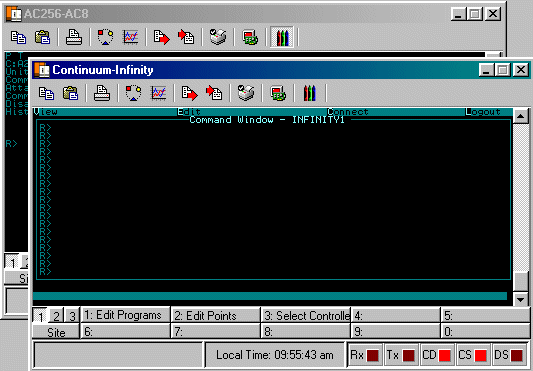Switch to function key page tab 3

[x=72, y=316]
